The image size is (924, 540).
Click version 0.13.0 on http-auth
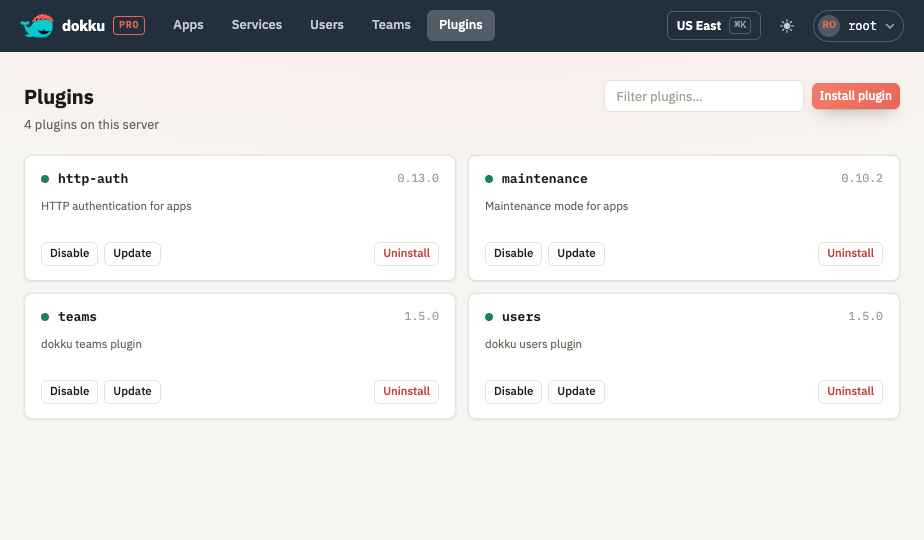coord(418,178)
